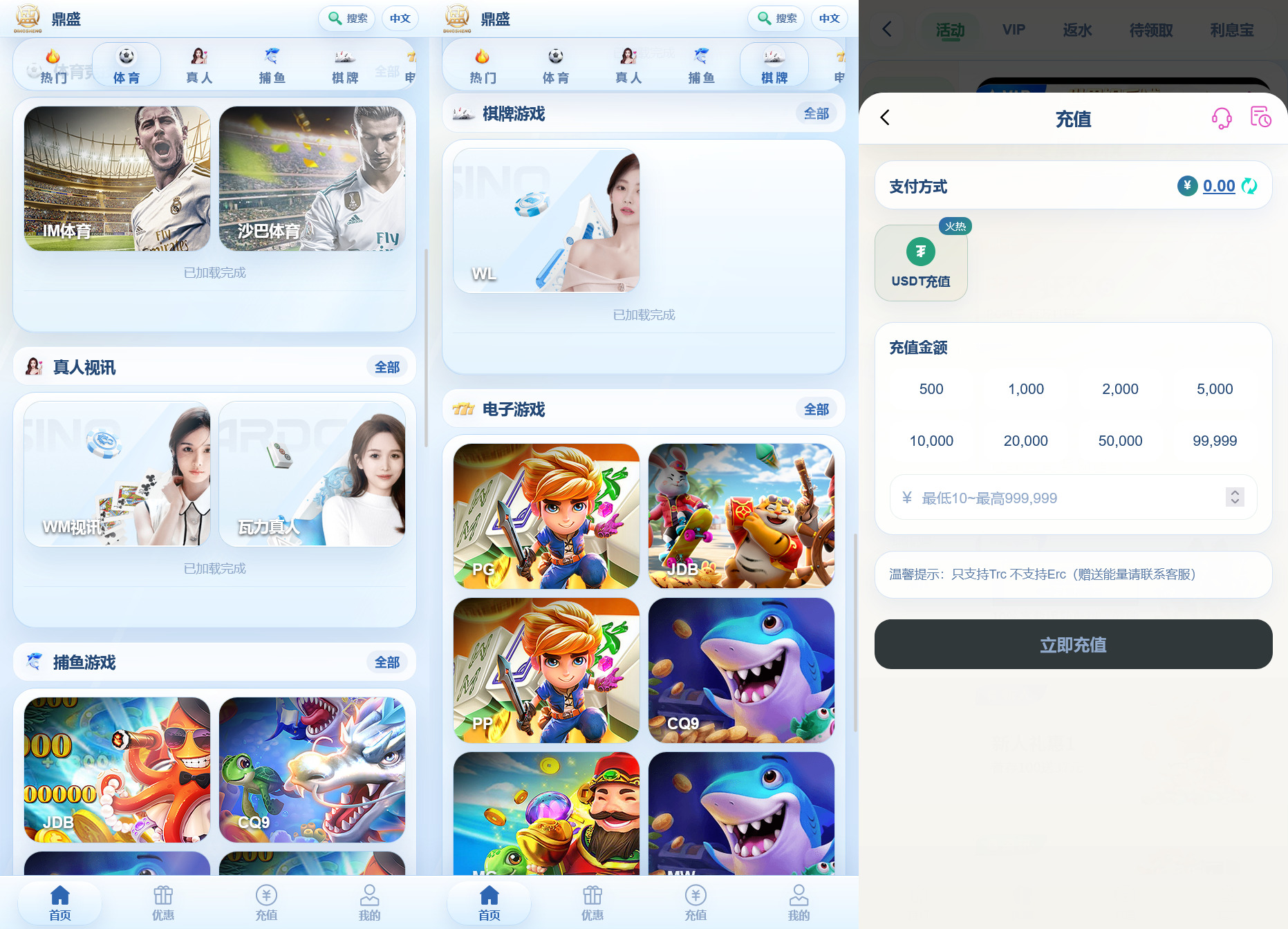
Task: Open JDB electronic game card
Action: [x=741, y=516]
